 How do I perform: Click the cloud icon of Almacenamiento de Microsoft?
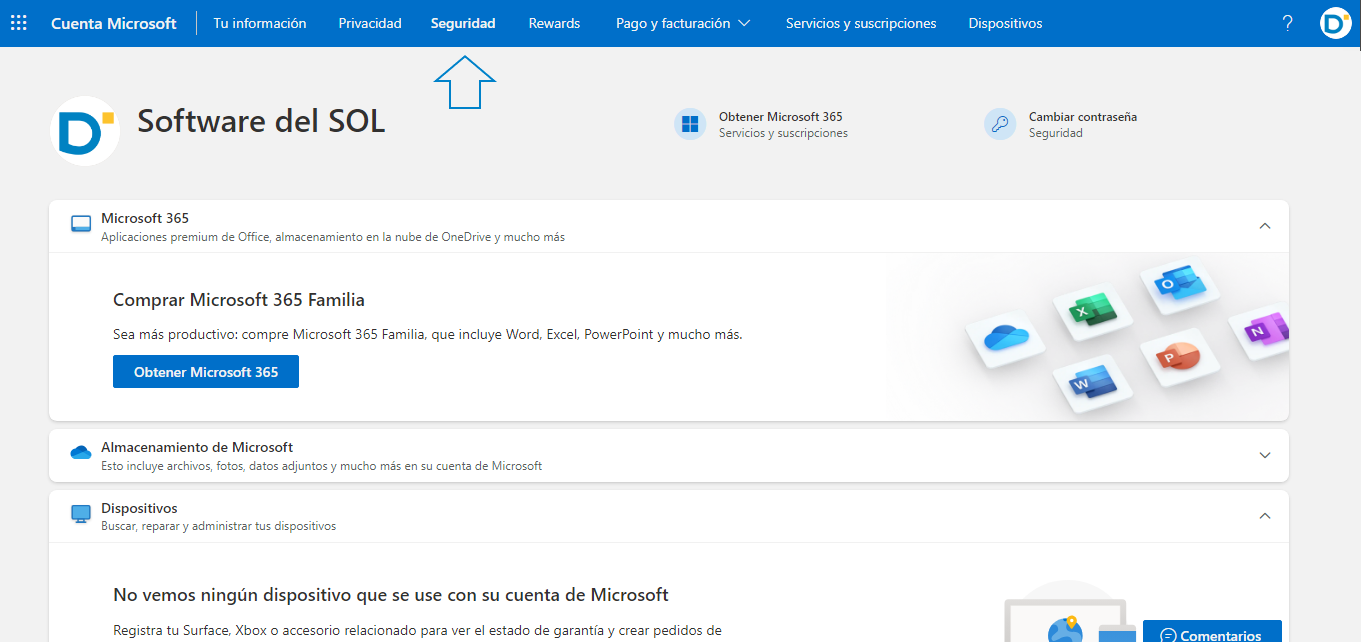click(x=81, y=453)
